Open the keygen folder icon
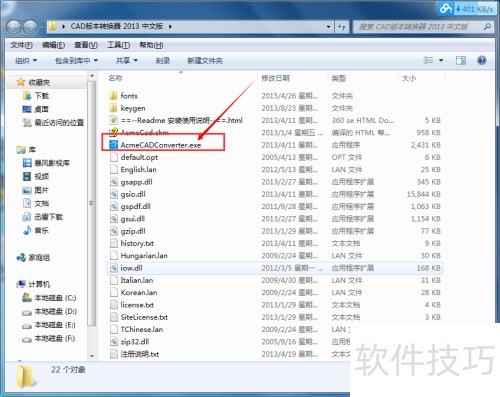This screenshot has height=397, width=500. [x=113, y=108]
